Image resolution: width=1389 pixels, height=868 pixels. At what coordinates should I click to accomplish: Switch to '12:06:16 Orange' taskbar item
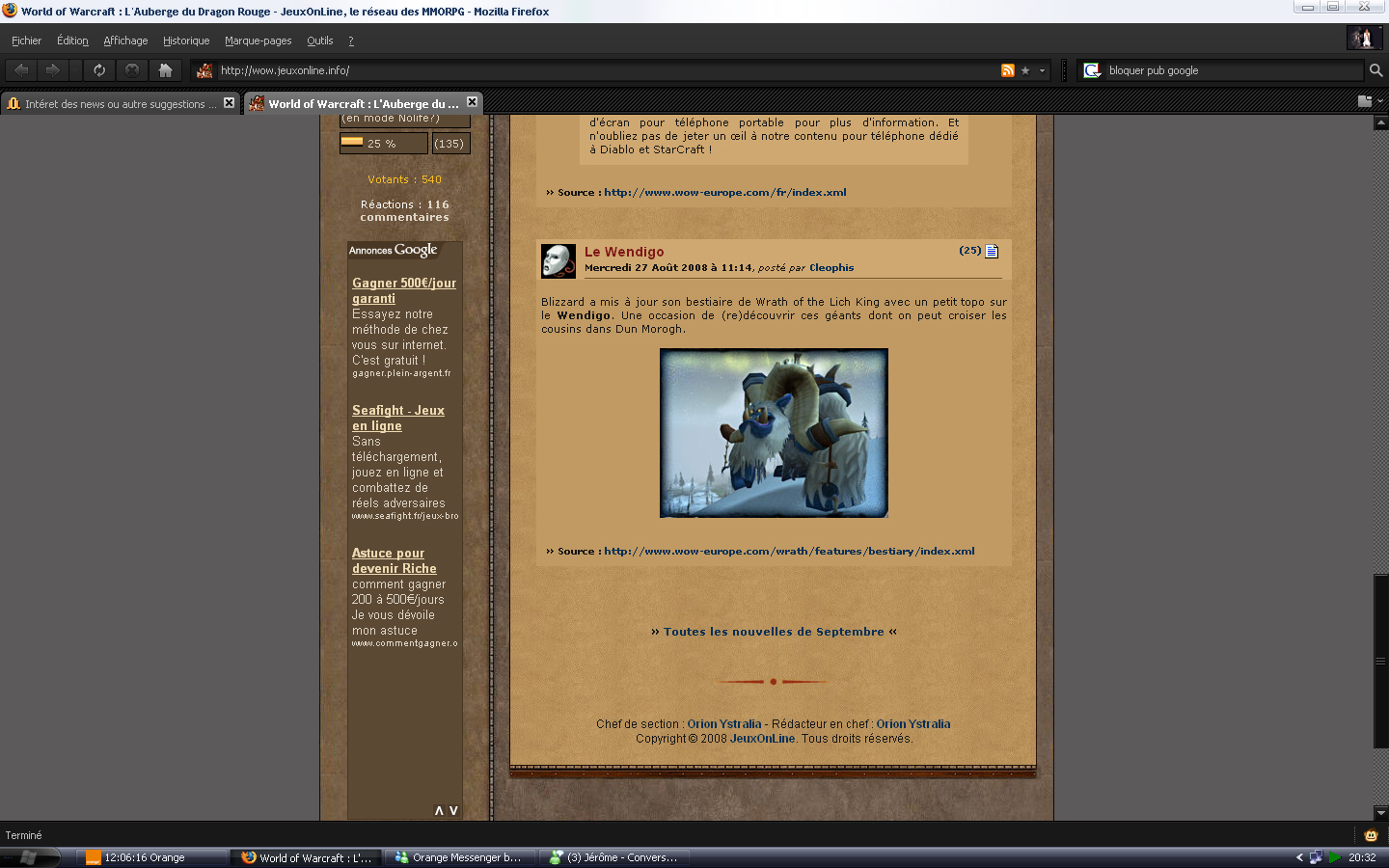coord(152,857)
